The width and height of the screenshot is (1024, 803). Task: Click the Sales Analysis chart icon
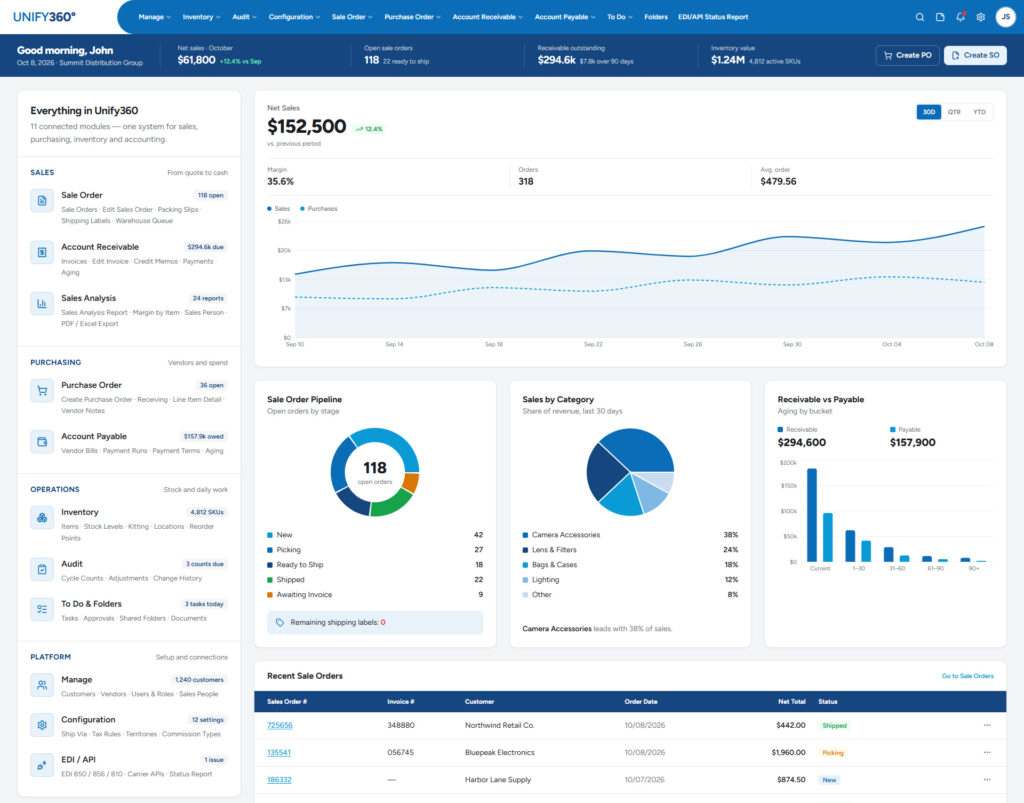tap(42, 304)
